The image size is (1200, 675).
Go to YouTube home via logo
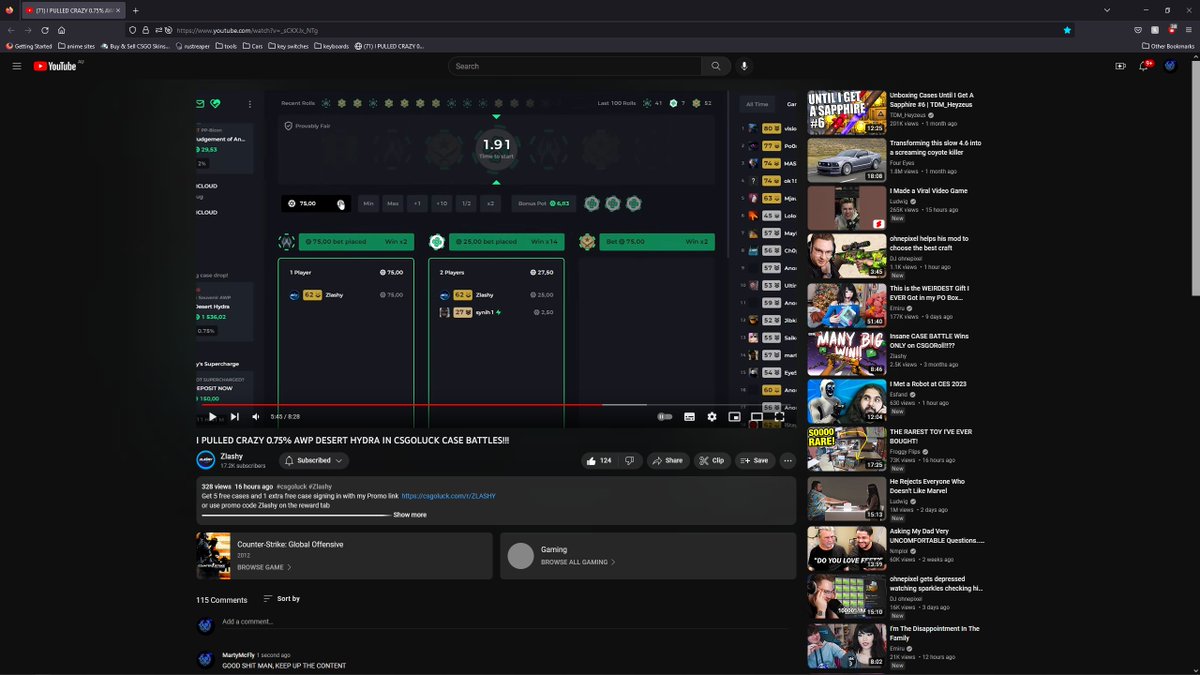[x=55, y=66]
